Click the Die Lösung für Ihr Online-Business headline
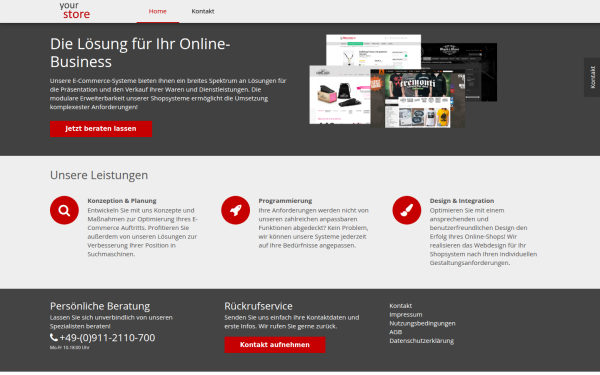The width and height of the screenshot is (600, 375). point(140,52)
